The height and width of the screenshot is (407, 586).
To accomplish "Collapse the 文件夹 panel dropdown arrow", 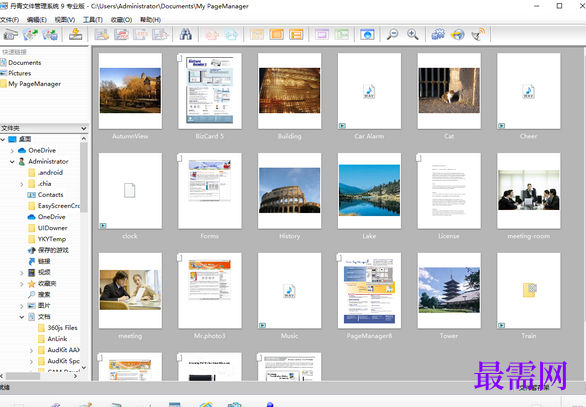I will [x=83, y=128].
